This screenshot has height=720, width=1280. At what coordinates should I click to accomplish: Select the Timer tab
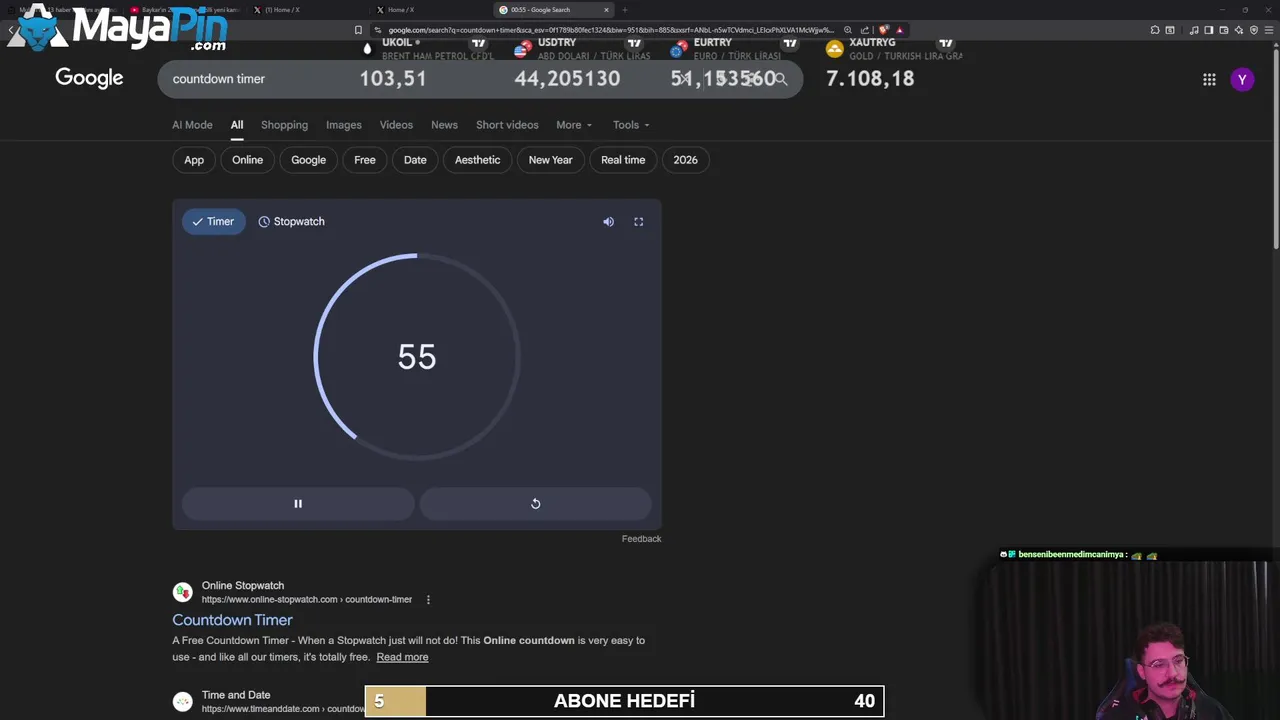point(213,222)
